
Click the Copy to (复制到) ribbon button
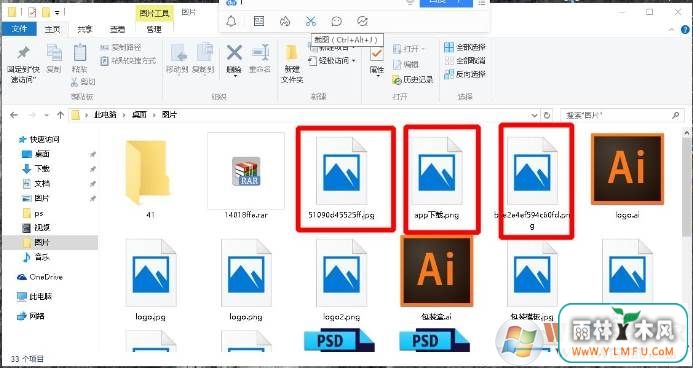click(204, 58)
